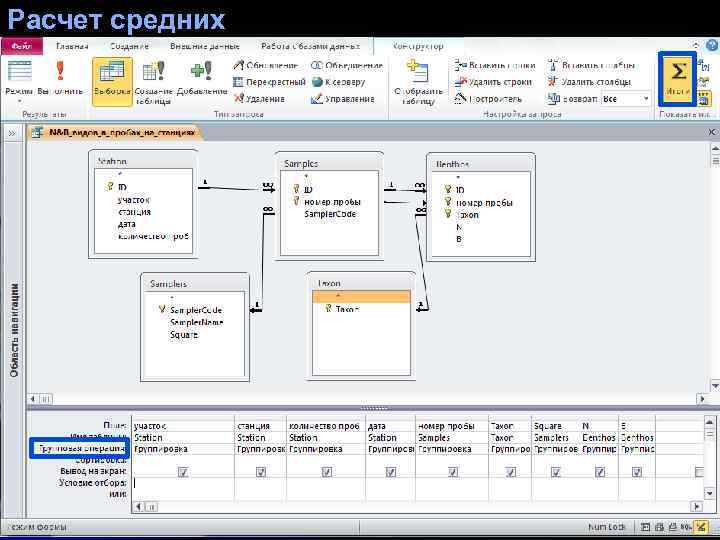Toggle display checkbox for B column
The width and height of the screenshot is (720, 540).
[636, 472]
